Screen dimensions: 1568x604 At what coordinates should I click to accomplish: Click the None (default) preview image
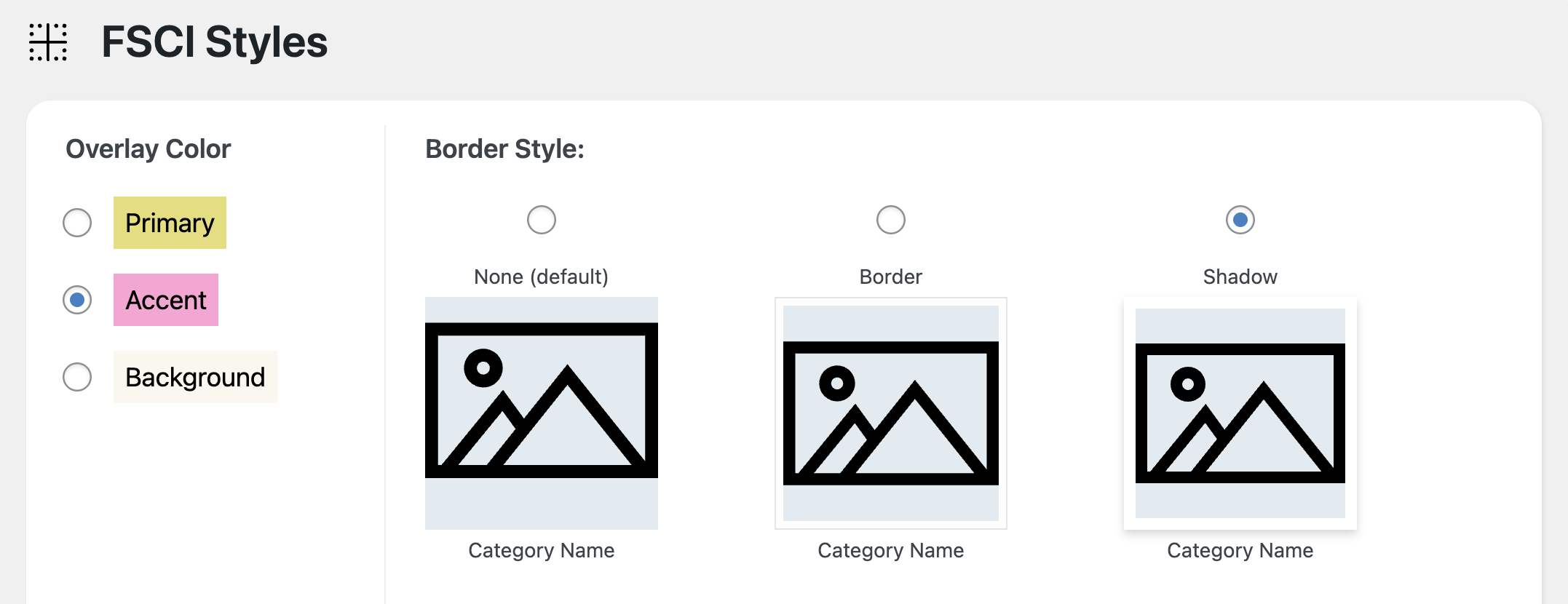pyautogui.click(x=542, y=413)
